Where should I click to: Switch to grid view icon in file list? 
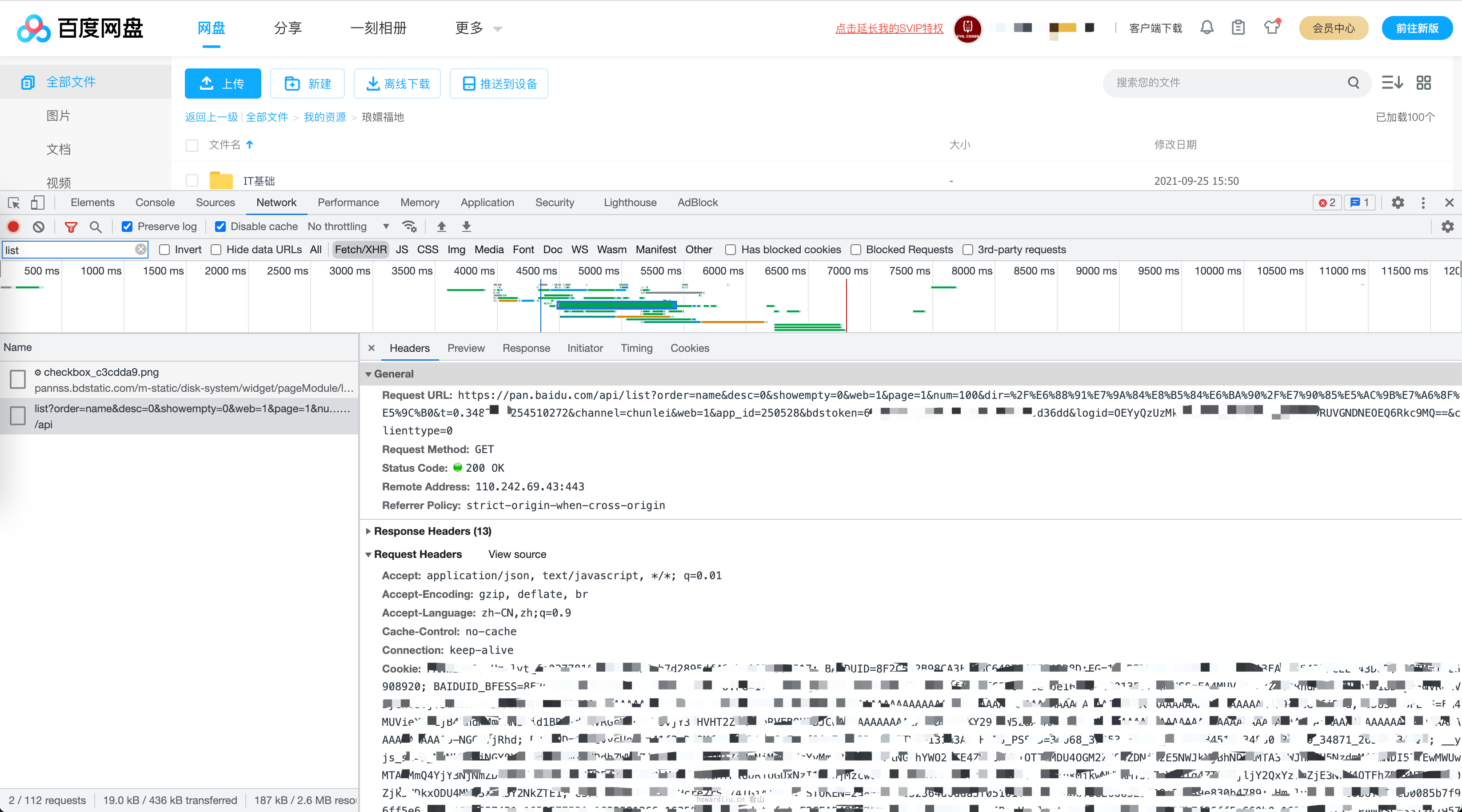pos(1423,83)
